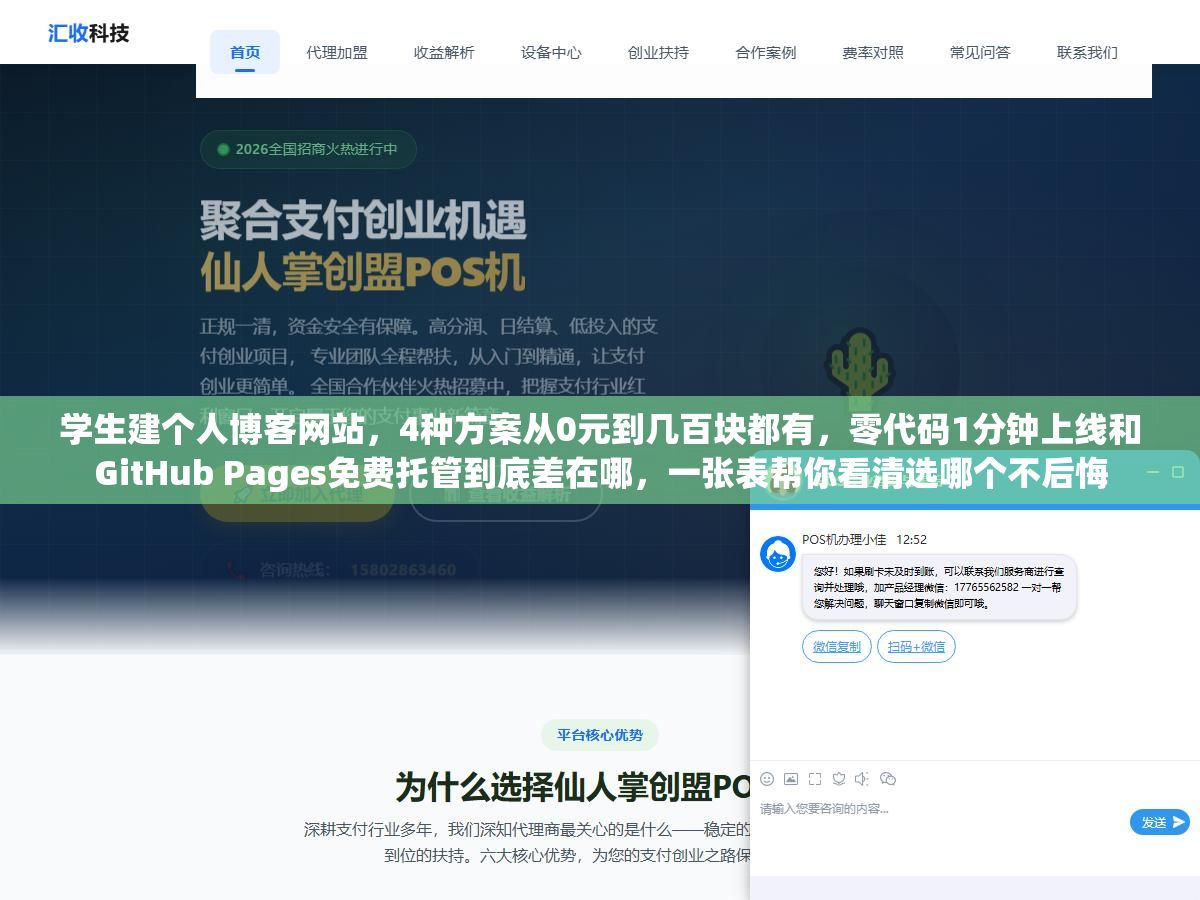Mute chat sound with speaker icon
Viewport: 1200px width, 900px height.
pyautogui.click(x=862, y=778)
